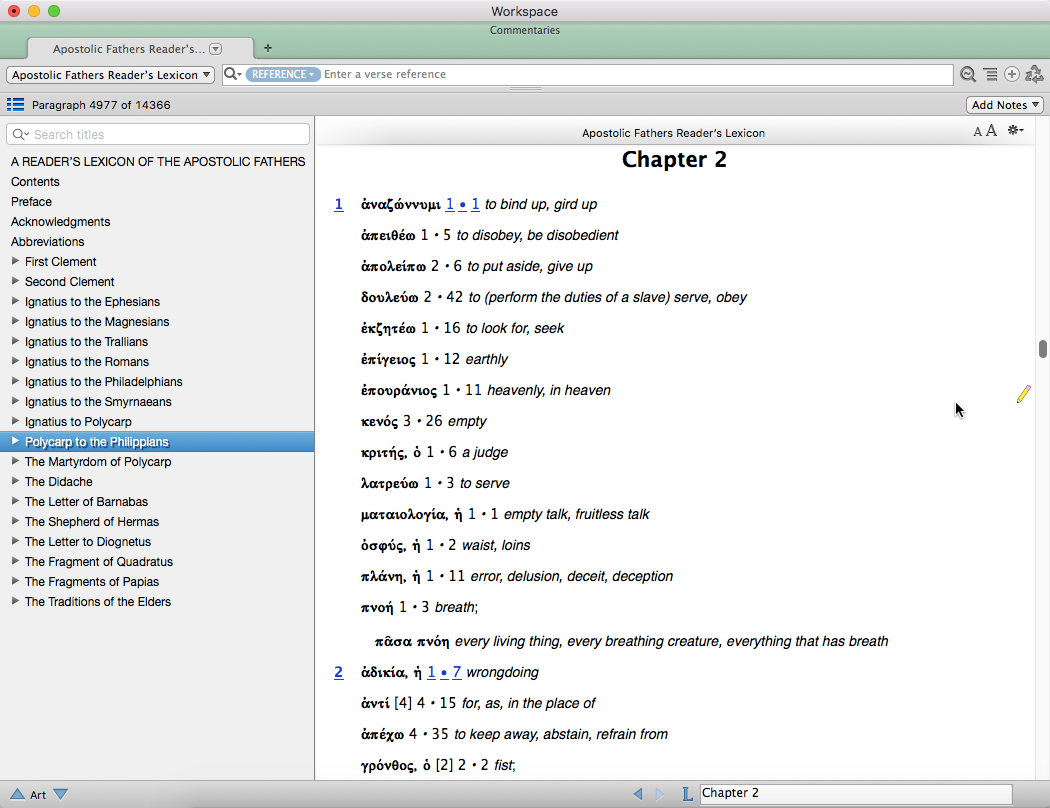Select the Apostolic Fathers Reader's tab
Screen dimensions: 1050x808
[130, 49]
